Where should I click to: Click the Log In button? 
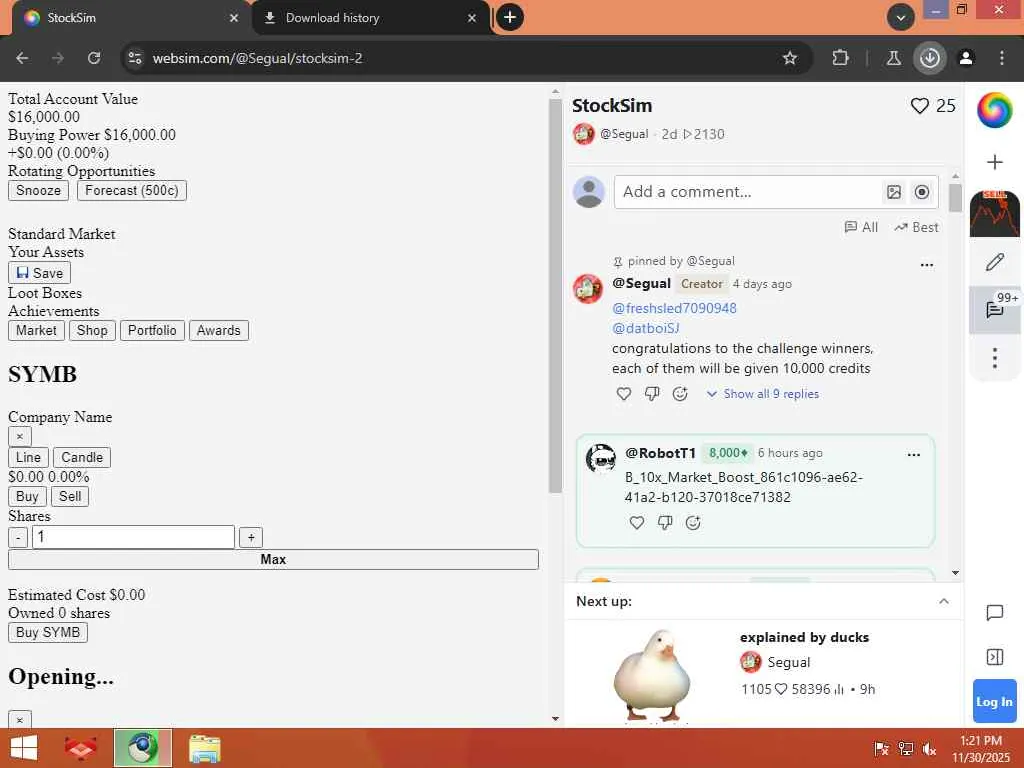pyautogui.click(x=995, y=701)
